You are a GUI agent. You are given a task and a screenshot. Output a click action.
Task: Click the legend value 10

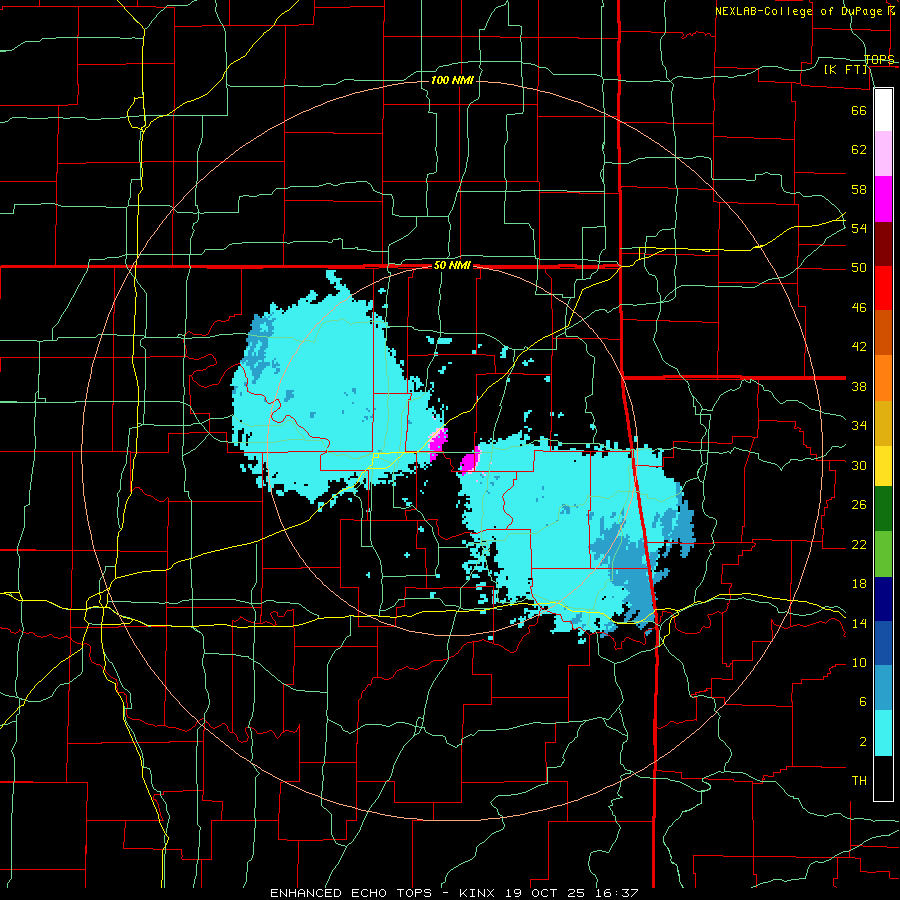point(859,662)
